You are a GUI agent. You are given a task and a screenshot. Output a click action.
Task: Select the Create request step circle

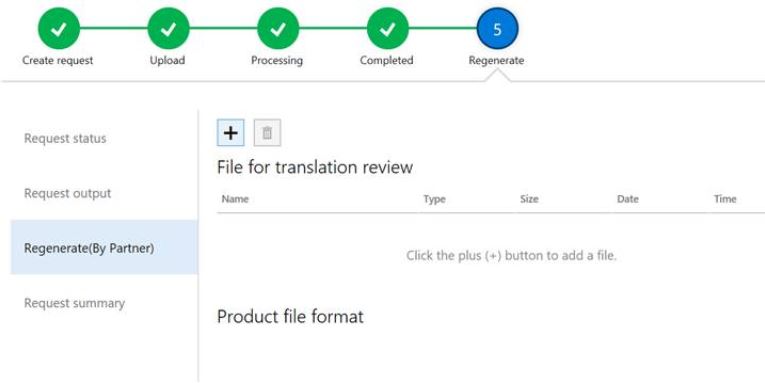(x=59, y=29)
